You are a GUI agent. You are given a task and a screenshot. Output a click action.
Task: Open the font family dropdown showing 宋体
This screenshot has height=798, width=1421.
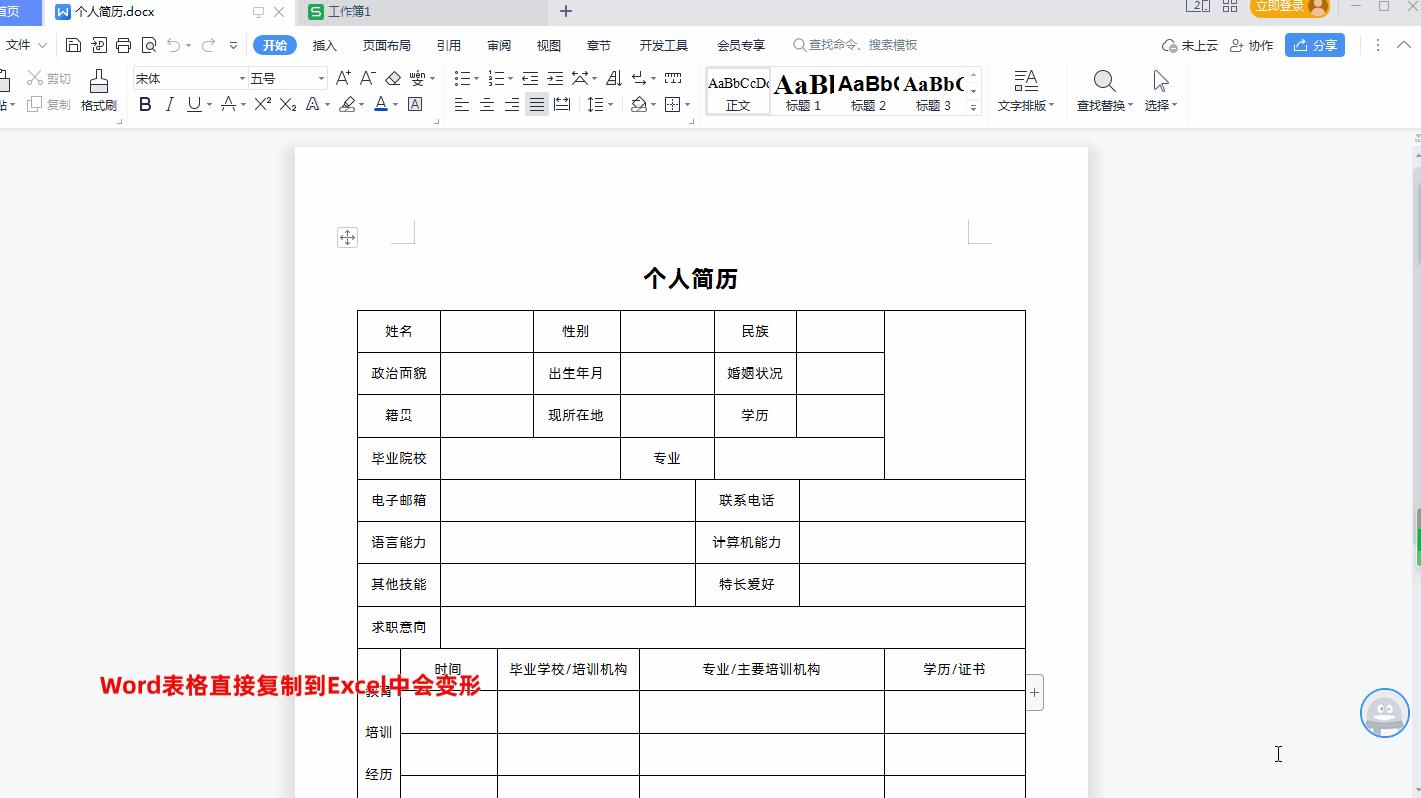click(x=188, y=77)
